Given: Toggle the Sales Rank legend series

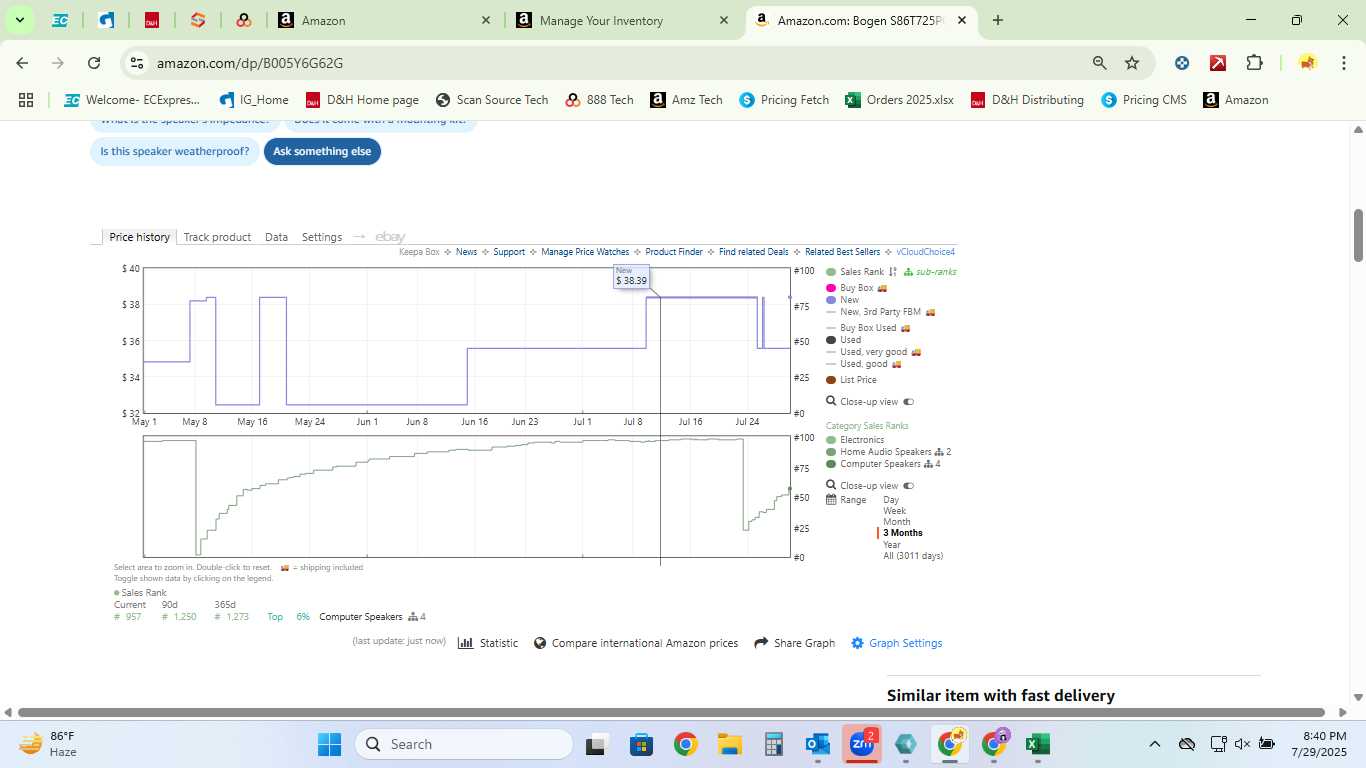Looking at the screenshot, I should coord(855,272).
